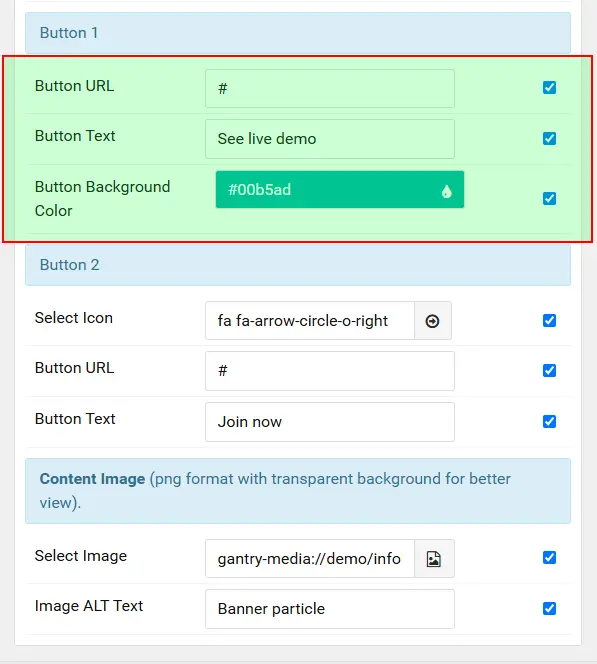The image size is (597, 664).
Task: Click the Join now text field
Action: [330, 422]
